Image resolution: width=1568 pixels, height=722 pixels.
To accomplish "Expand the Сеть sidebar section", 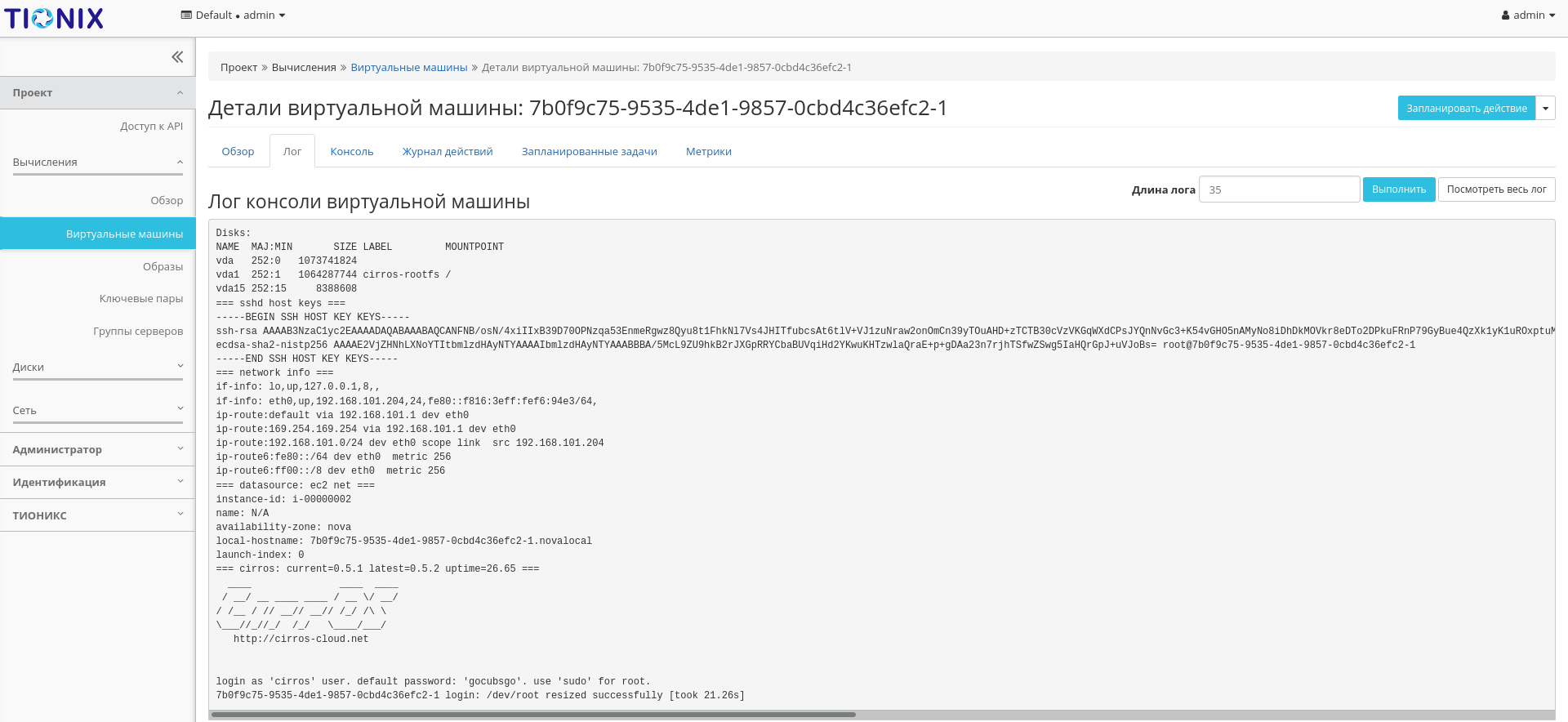I will tap(98, 411).
